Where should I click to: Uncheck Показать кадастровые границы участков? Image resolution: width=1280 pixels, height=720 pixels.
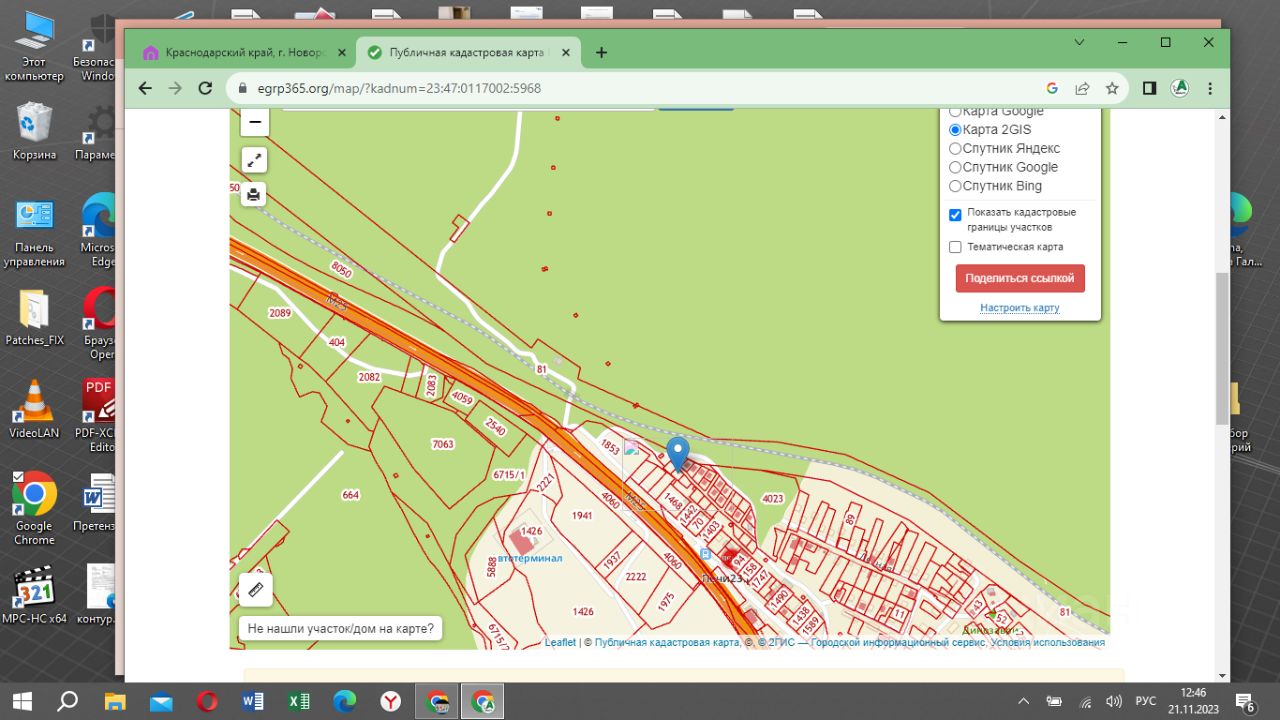pos(955,214)
